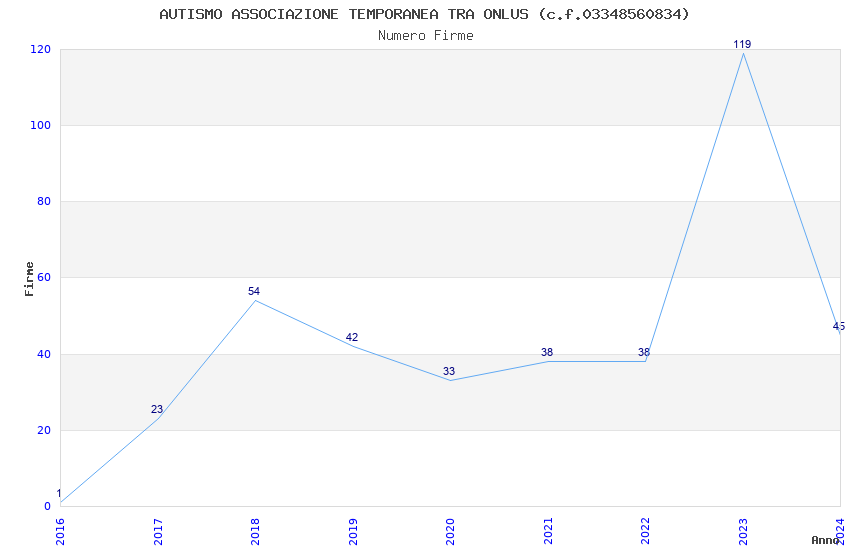Viewport: 850px width, 550px height.
Task: Click x-axis year 2019
Action: (x=353, y=532)
